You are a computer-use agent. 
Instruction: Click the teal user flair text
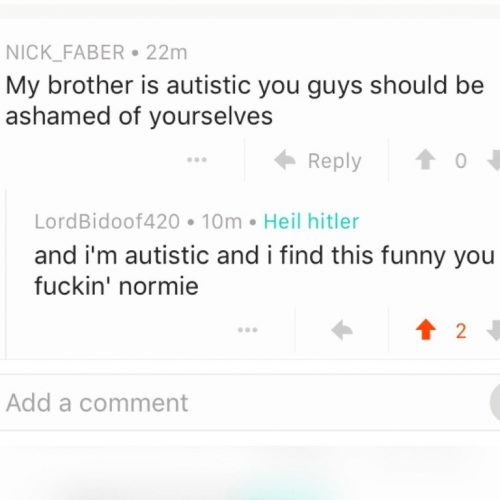(311, 221)
